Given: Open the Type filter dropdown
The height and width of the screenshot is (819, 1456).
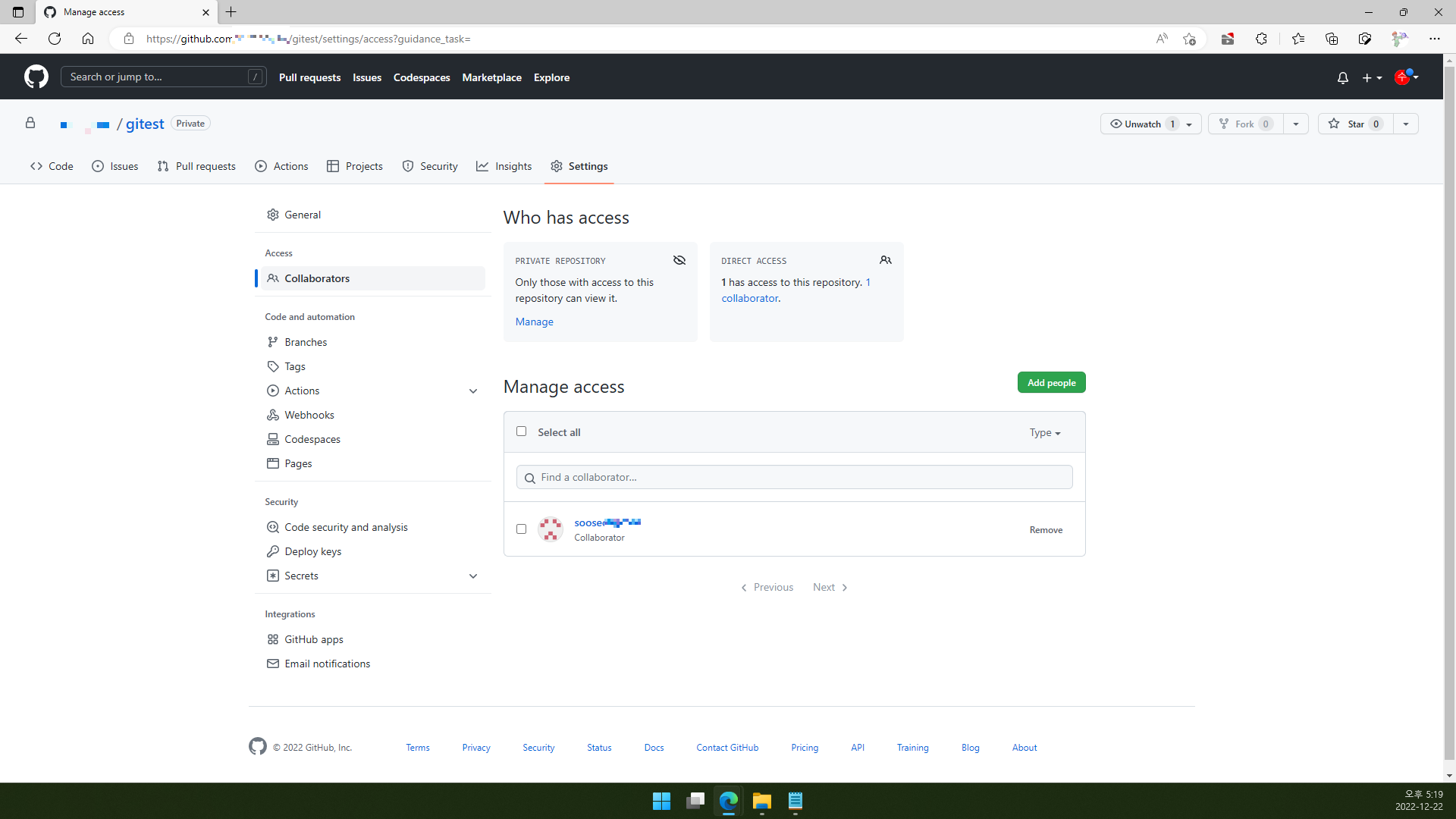Looking at the screenshot, I should [1045, 432].
